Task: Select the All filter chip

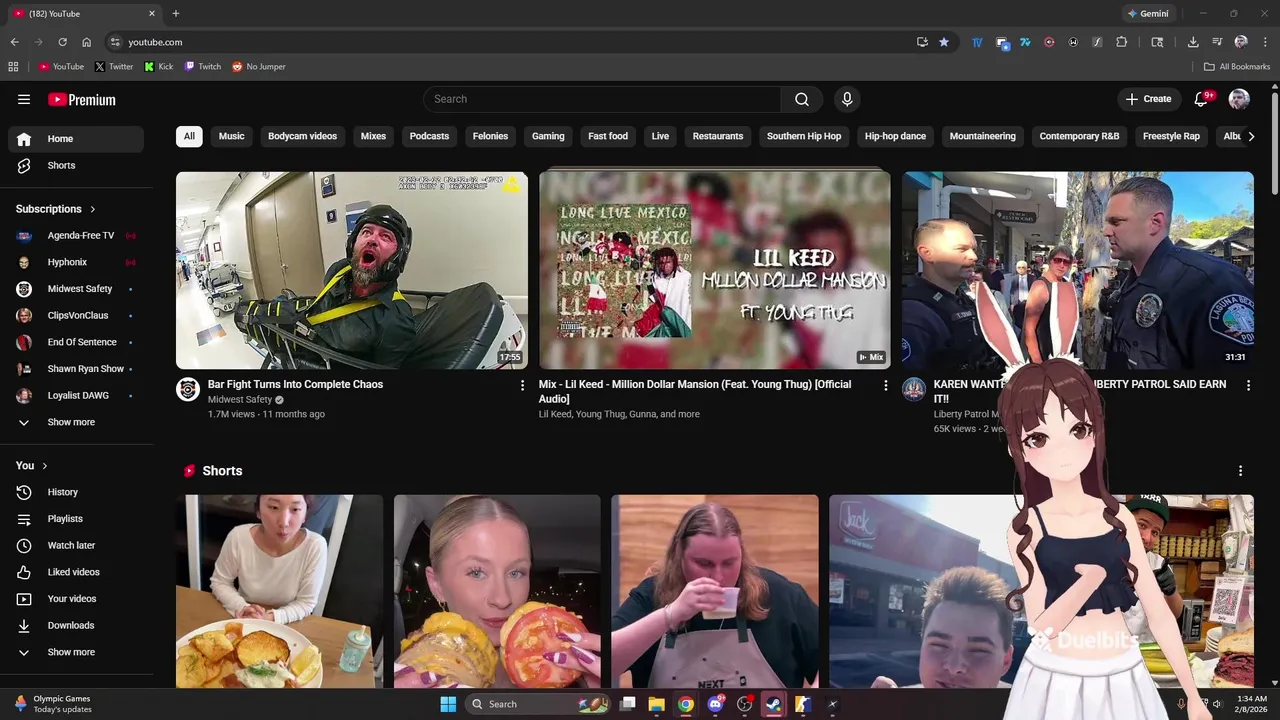Action: (x=189, y=136)
